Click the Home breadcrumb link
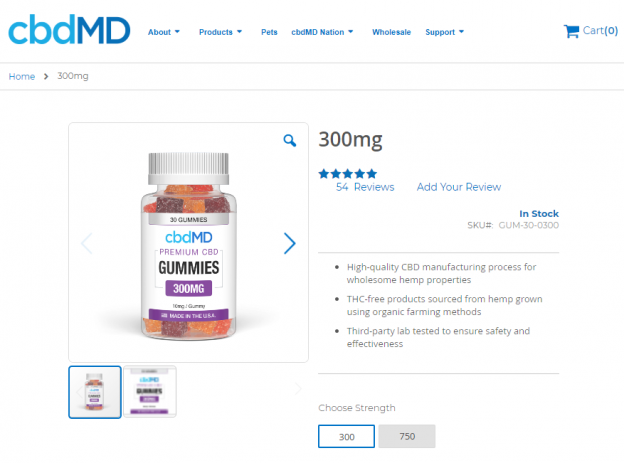 point(22,76)
